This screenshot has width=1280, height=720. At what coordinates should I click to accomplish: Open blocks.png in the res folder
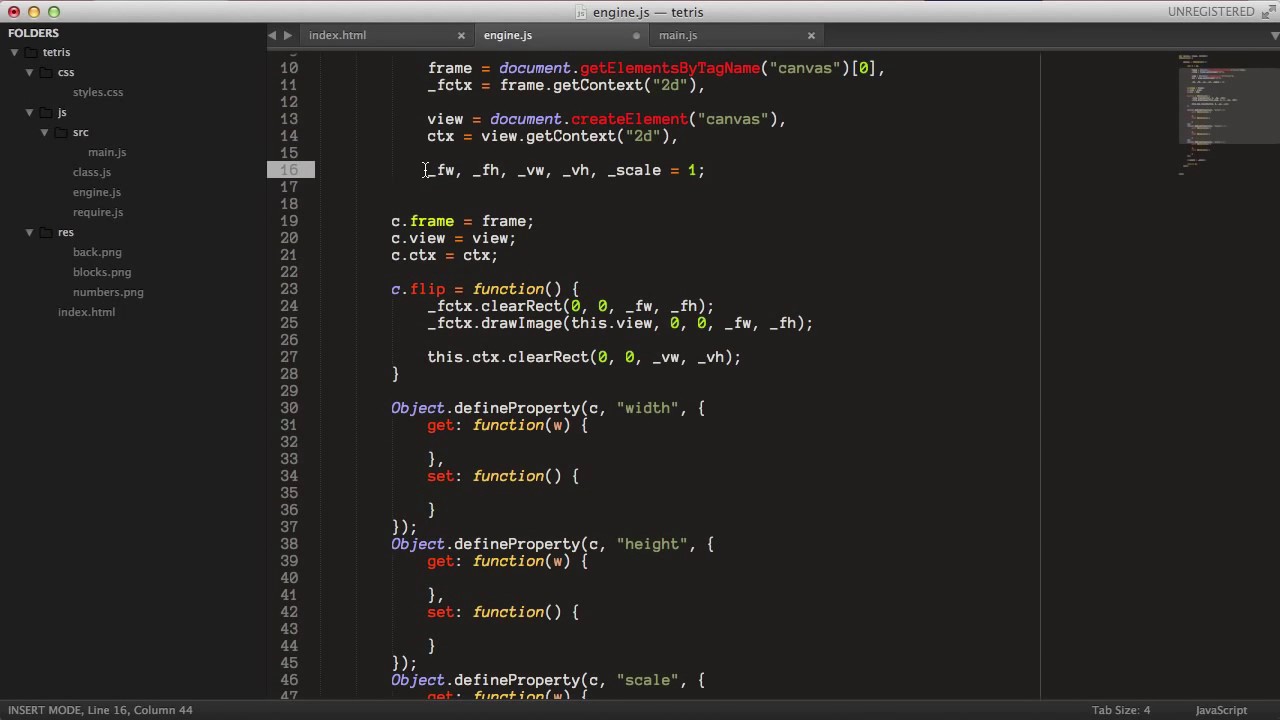pyautogui.click(x=102, y=272)
